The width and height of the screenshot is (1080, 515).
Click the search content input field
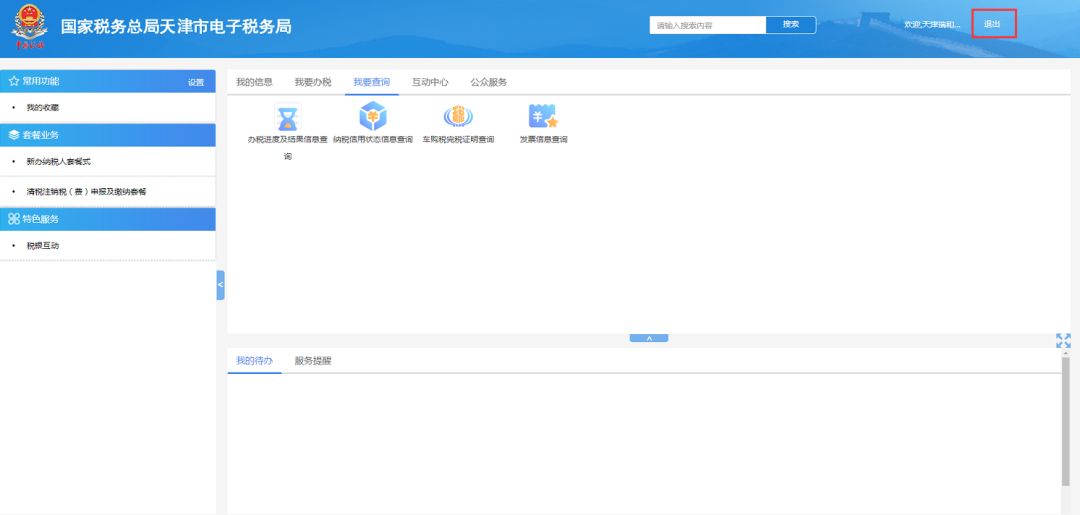pos(707,25)
